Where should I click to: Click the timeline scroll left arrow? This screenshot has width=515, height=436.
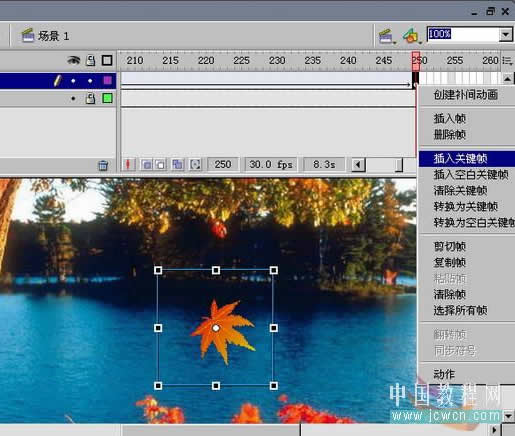pyautogui.click(x=358, y=165)
